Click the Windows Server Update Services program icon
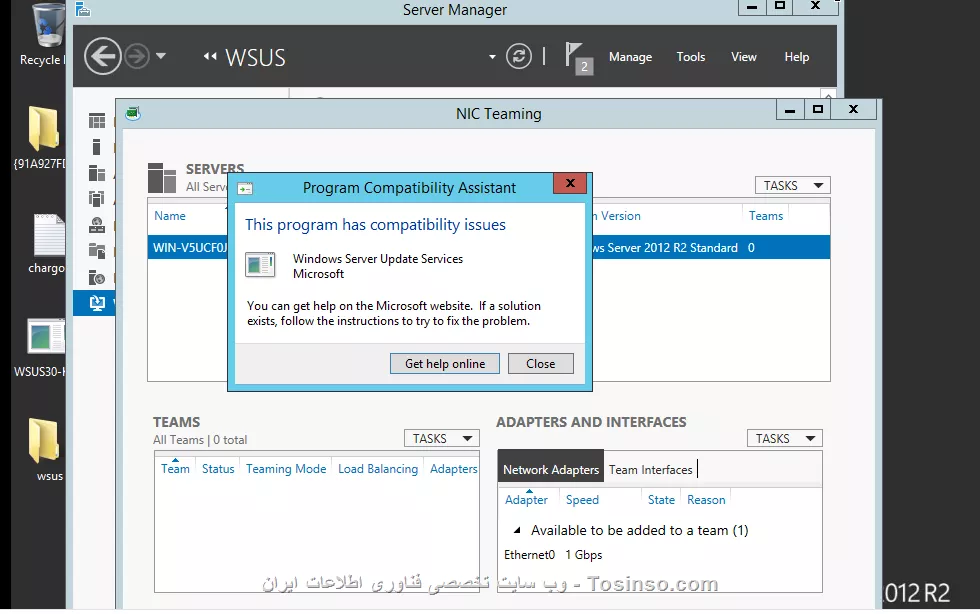Screen dimensions: 980x614 (x=260, y=265)
